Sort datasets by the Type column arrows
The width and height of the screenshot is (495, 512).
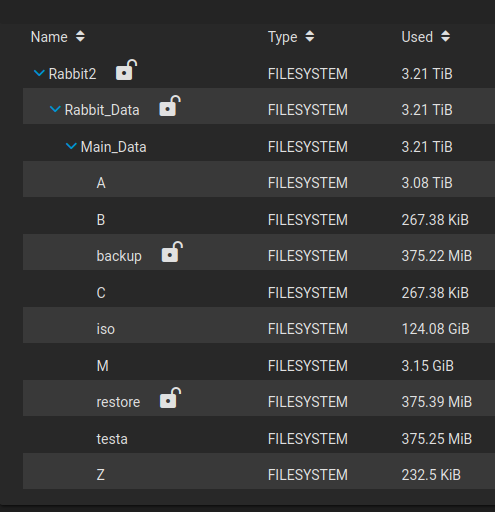310,36
